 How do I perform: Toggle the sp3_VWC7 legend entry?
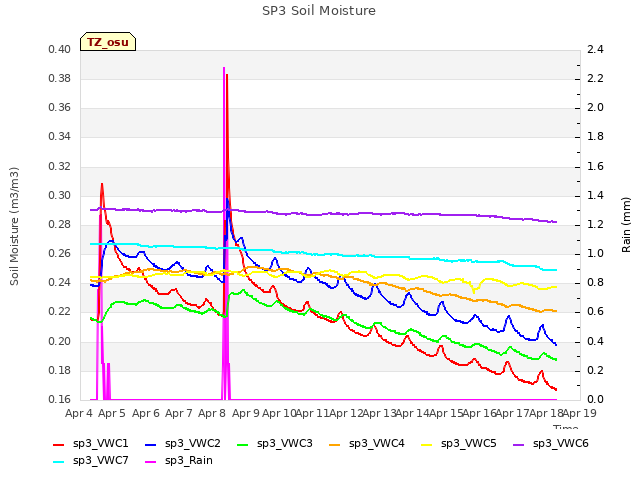click(x=91, y=460)
